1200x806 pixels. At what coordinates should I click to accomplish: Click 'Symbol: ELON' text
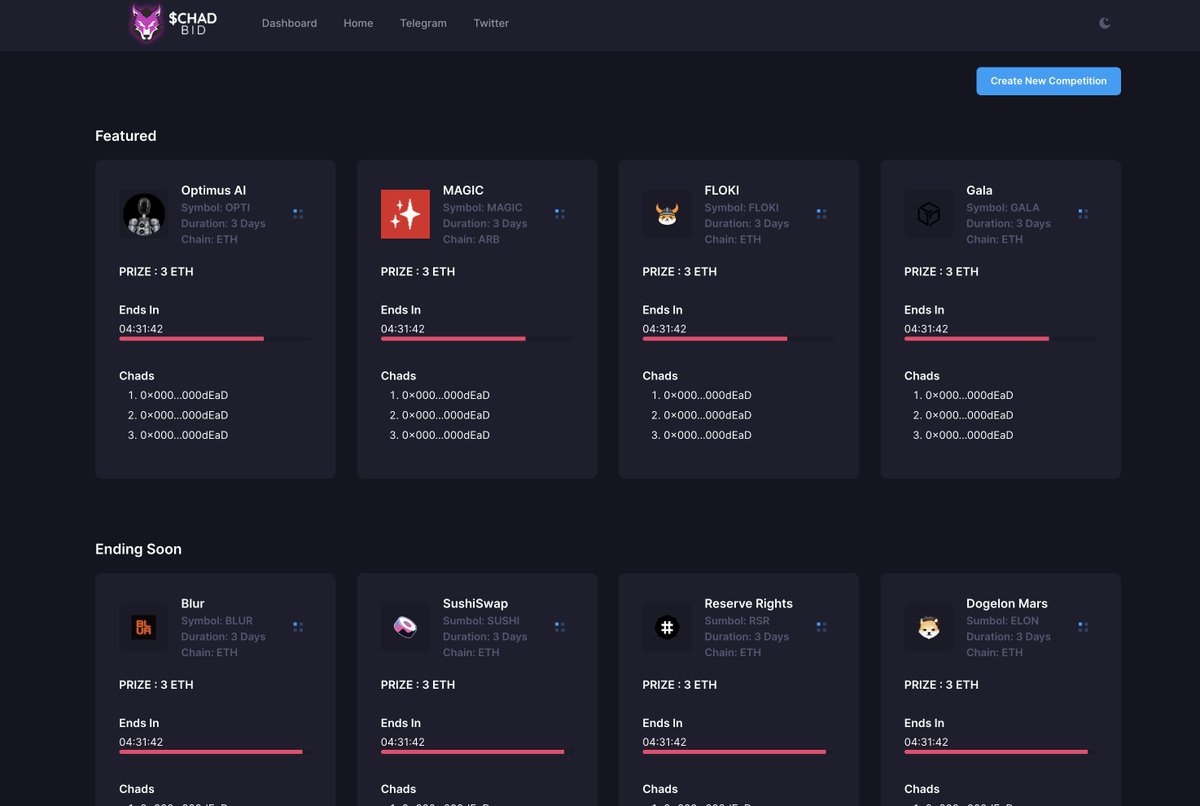(1002, 620)
